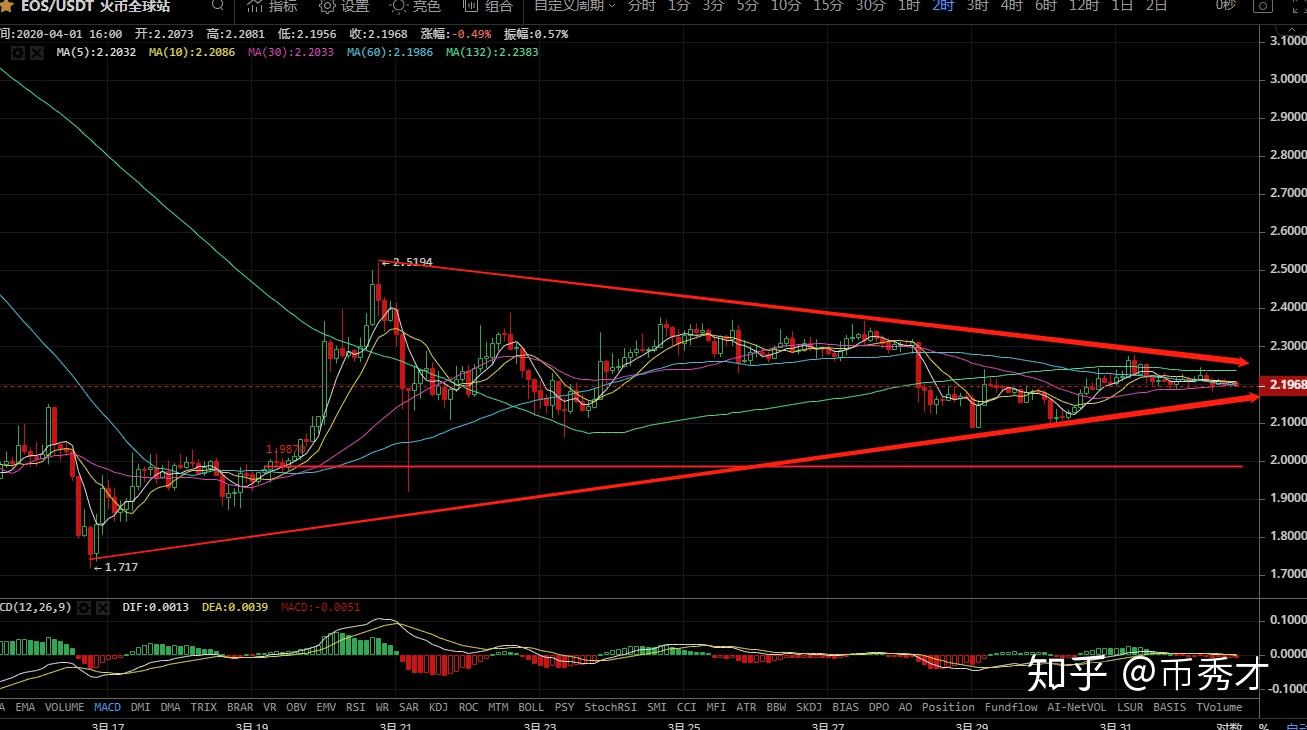The height and width of the screenshot is (730, 1307).
Task: Toggle the VOLUME indicator
Action: coord(64,707)
